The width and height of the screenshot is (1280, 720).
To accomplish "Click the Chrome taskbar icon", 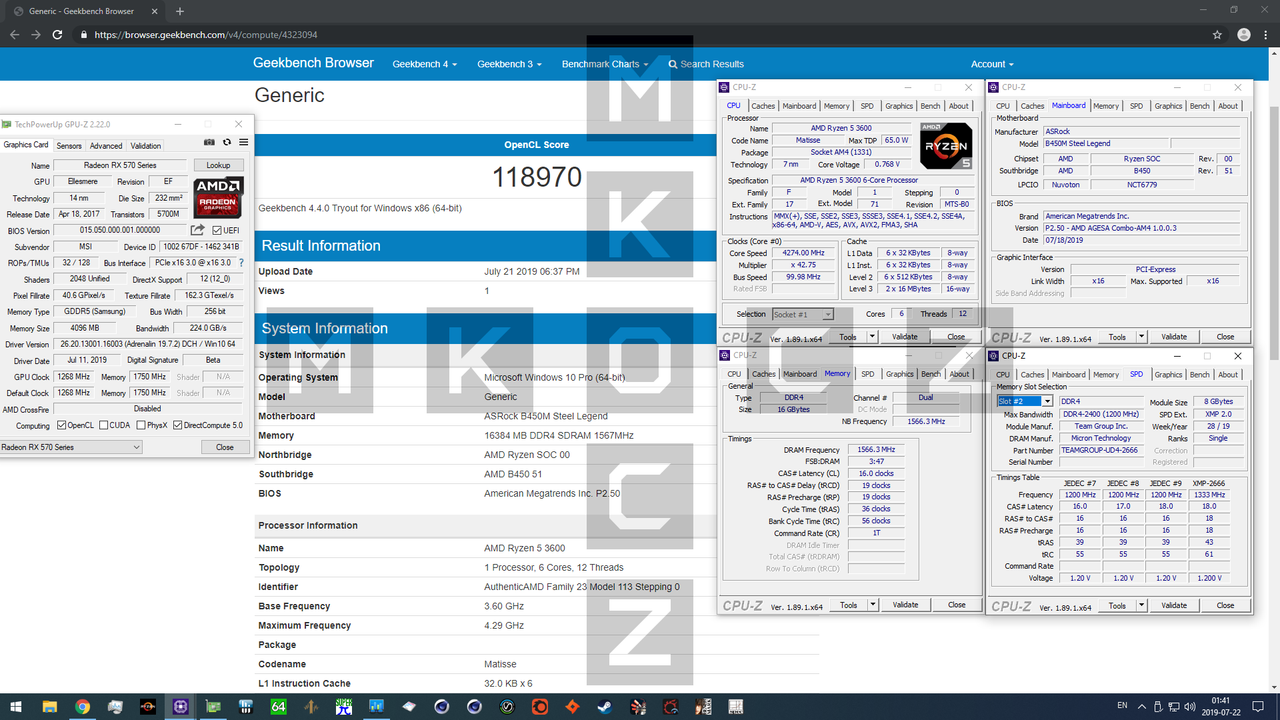I will pos(82,706).
